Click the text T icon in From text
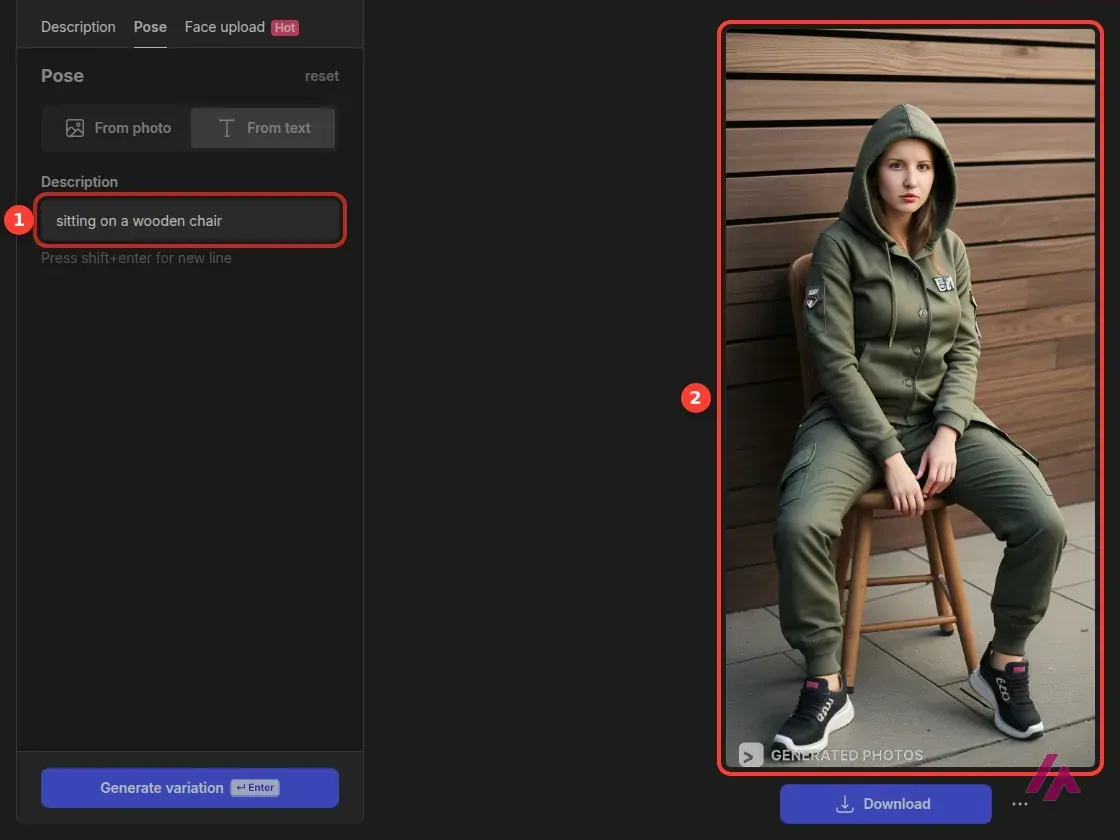Screen dimensions: 1120x840 point(226,128)
